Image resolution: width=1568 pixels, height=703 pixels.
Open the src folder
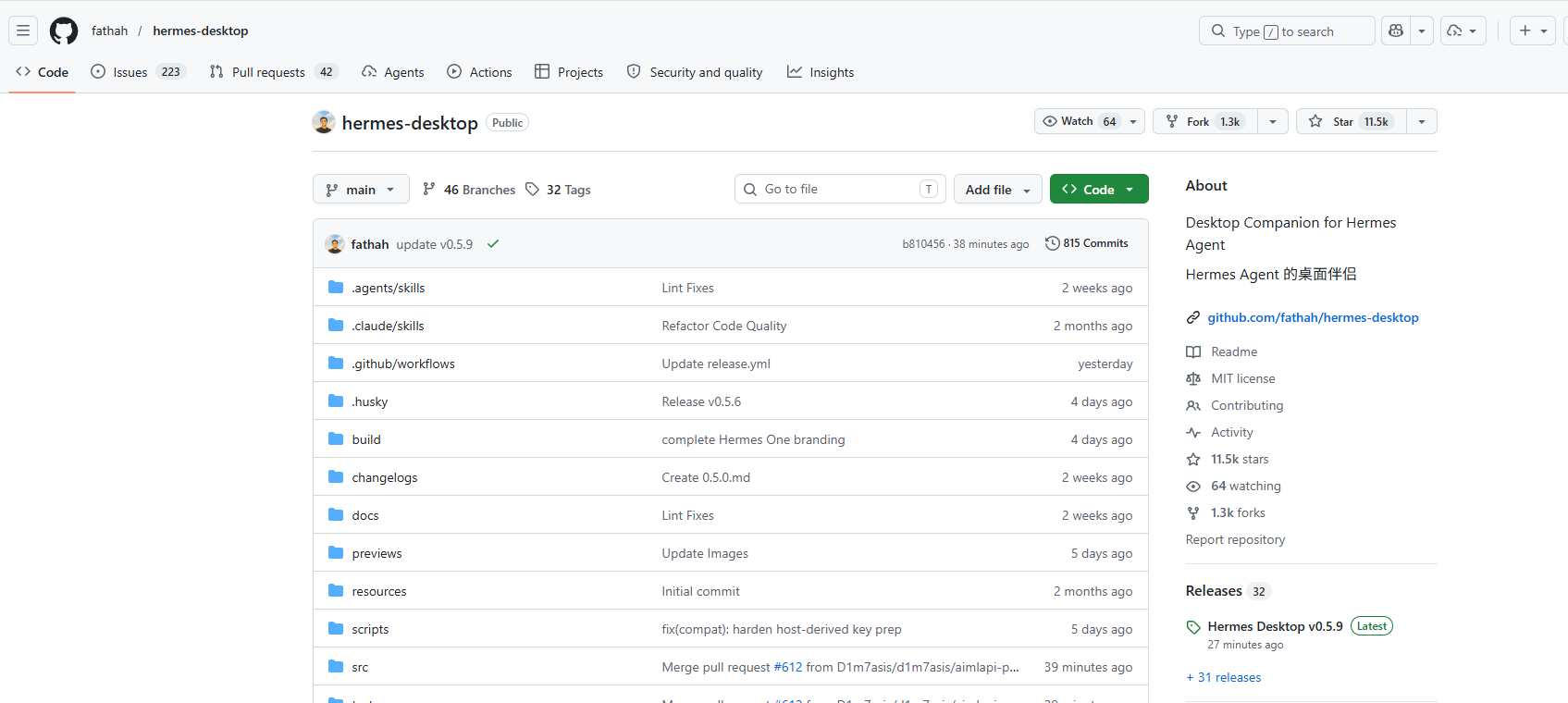pos(360,667)
